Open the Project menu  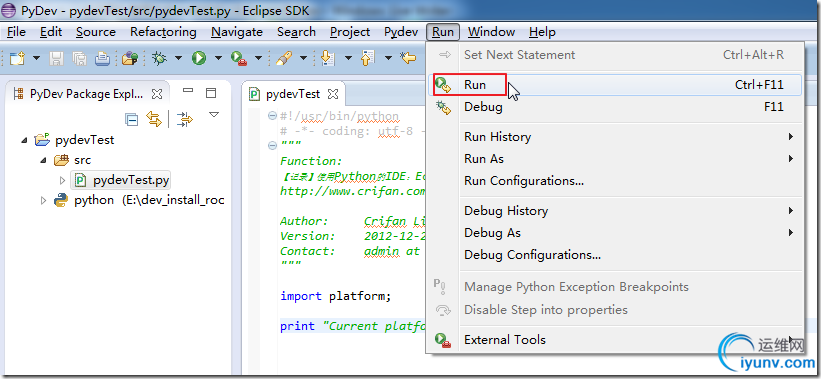click(350, 32)
